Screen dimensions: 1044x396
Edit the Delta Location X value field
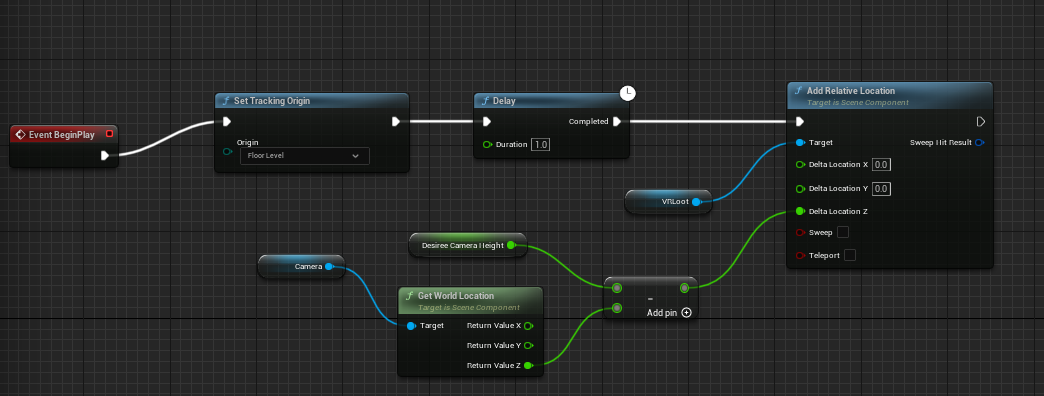point(882,164)
